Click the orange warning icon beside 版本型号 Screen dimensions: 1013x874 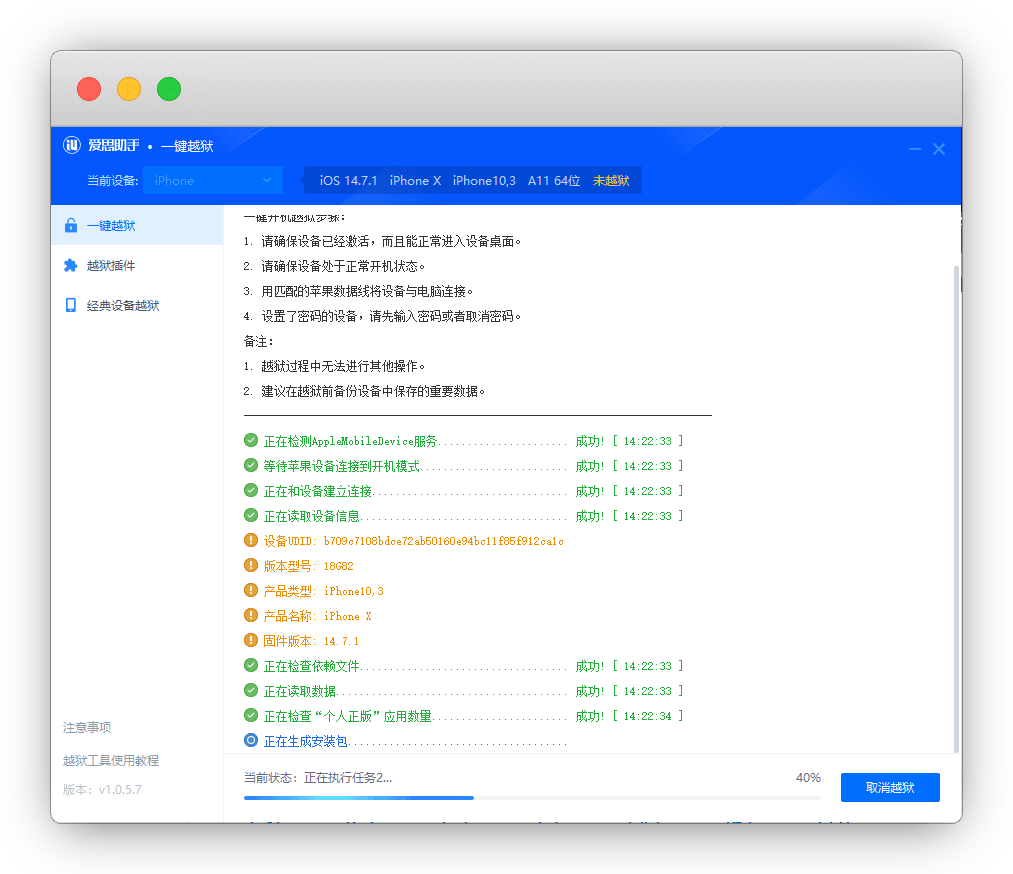click(x=251, y=565)
